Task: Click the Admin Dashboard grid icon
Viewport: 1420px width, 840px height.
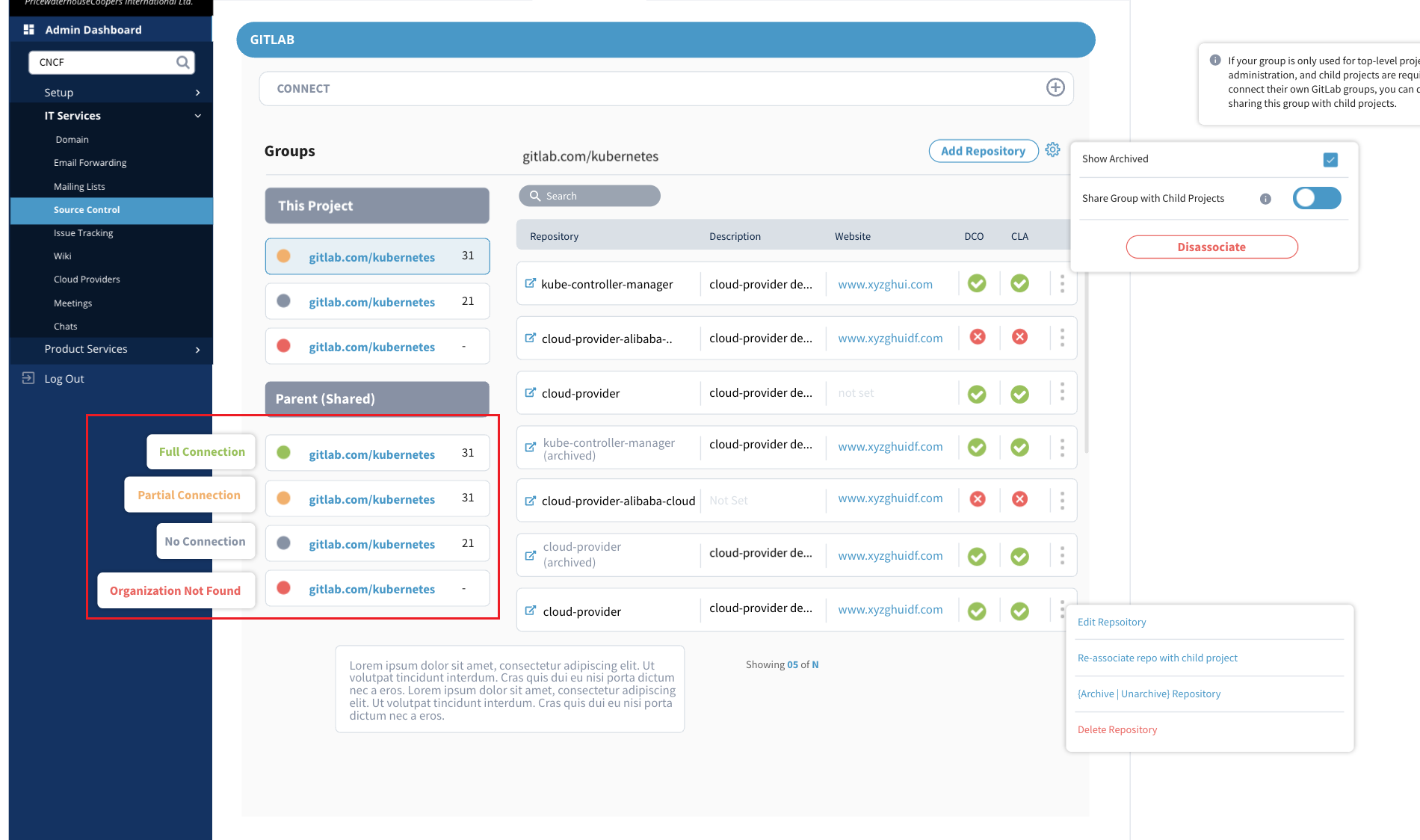Action: click(x=29, y=30)
